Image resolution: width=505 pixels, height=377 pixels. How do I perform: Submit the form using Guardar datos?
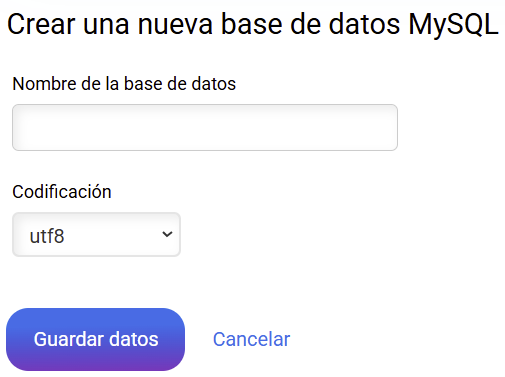coord(95,339)
